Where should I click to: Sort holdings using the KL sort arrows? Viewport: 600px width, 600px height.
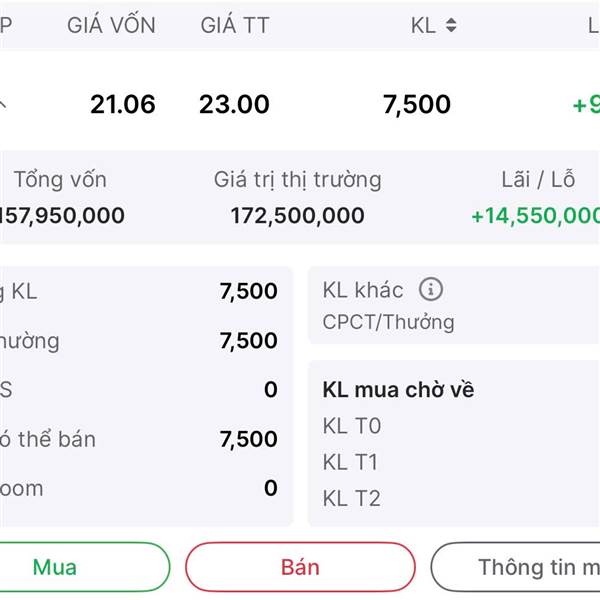[x=451, y=26]
